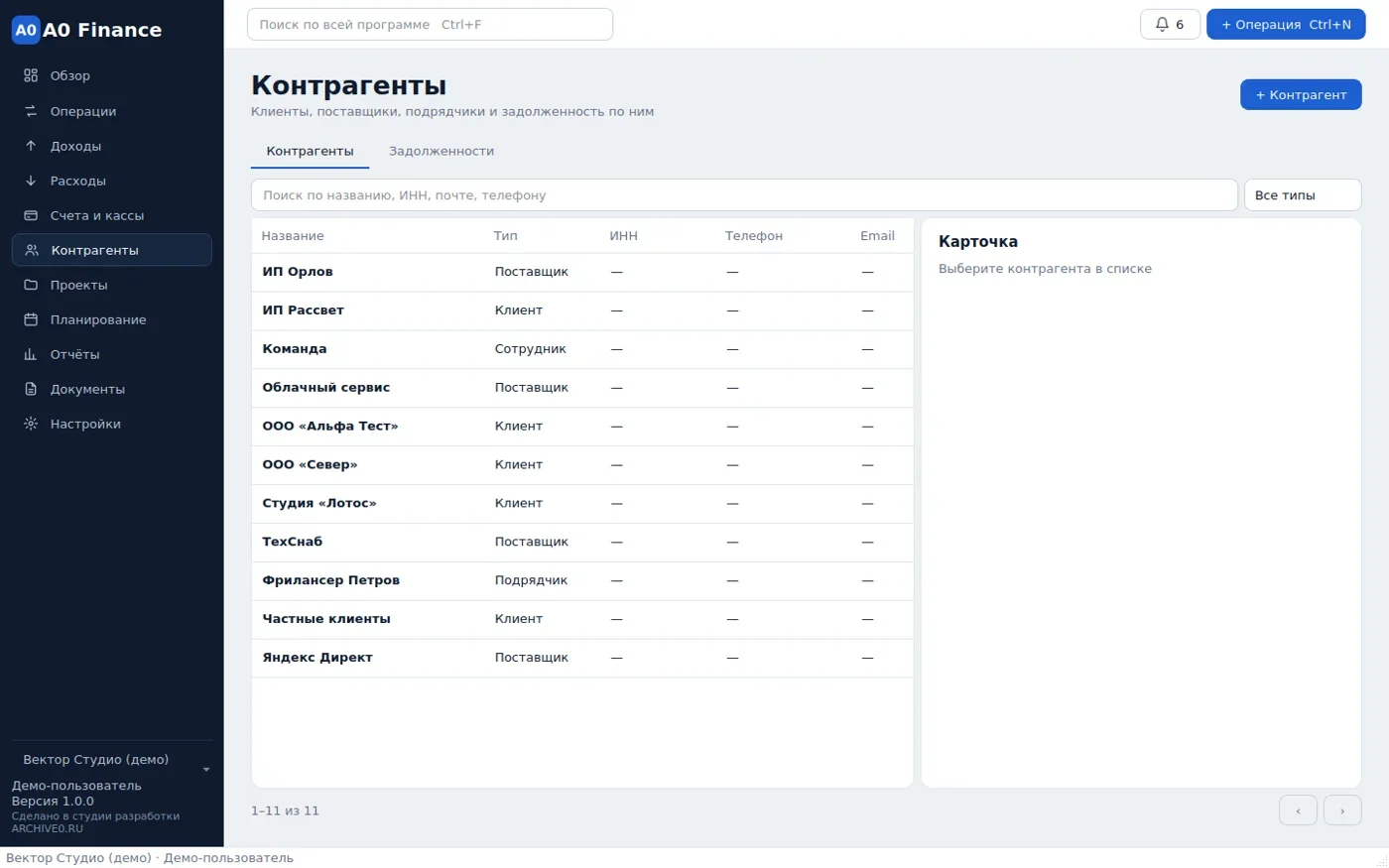
Task: Open the Команда counterparty row
Action: [x=582, y=349]
